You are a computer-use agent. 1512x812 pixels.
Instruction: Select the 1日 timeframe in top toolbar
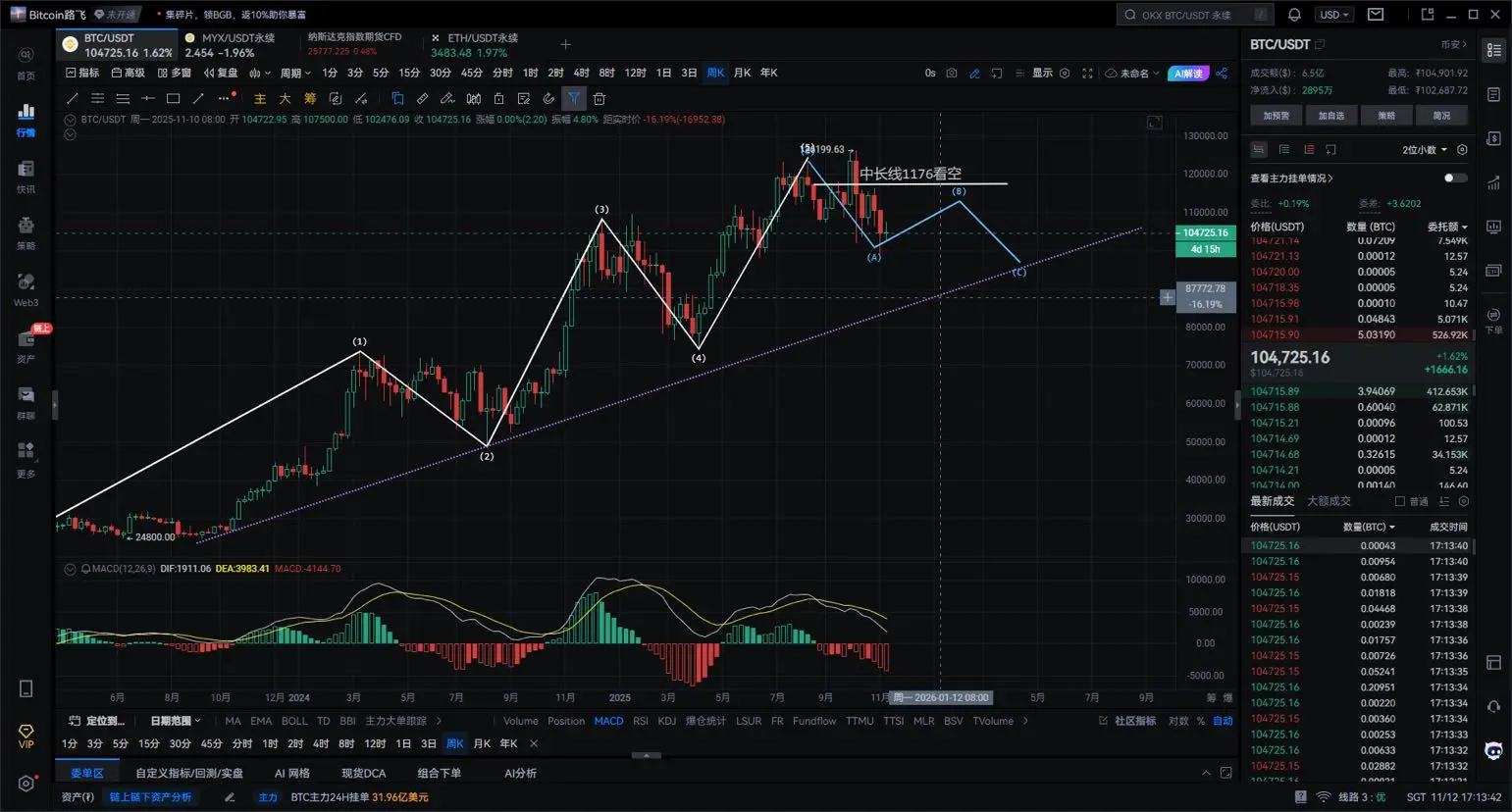point(663,73)
